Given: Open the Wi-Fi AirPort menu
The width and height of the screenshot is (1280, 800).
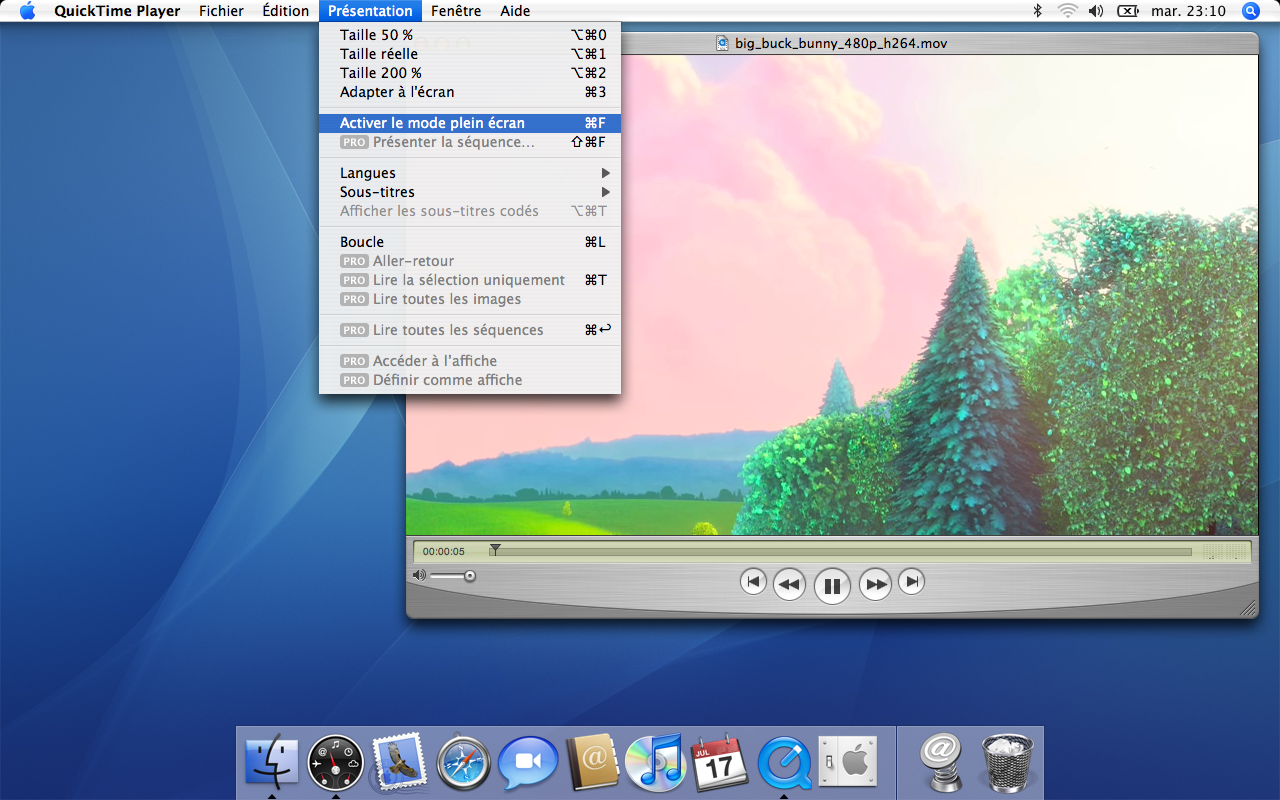Looking at the screenshot, I should 1068,11.
